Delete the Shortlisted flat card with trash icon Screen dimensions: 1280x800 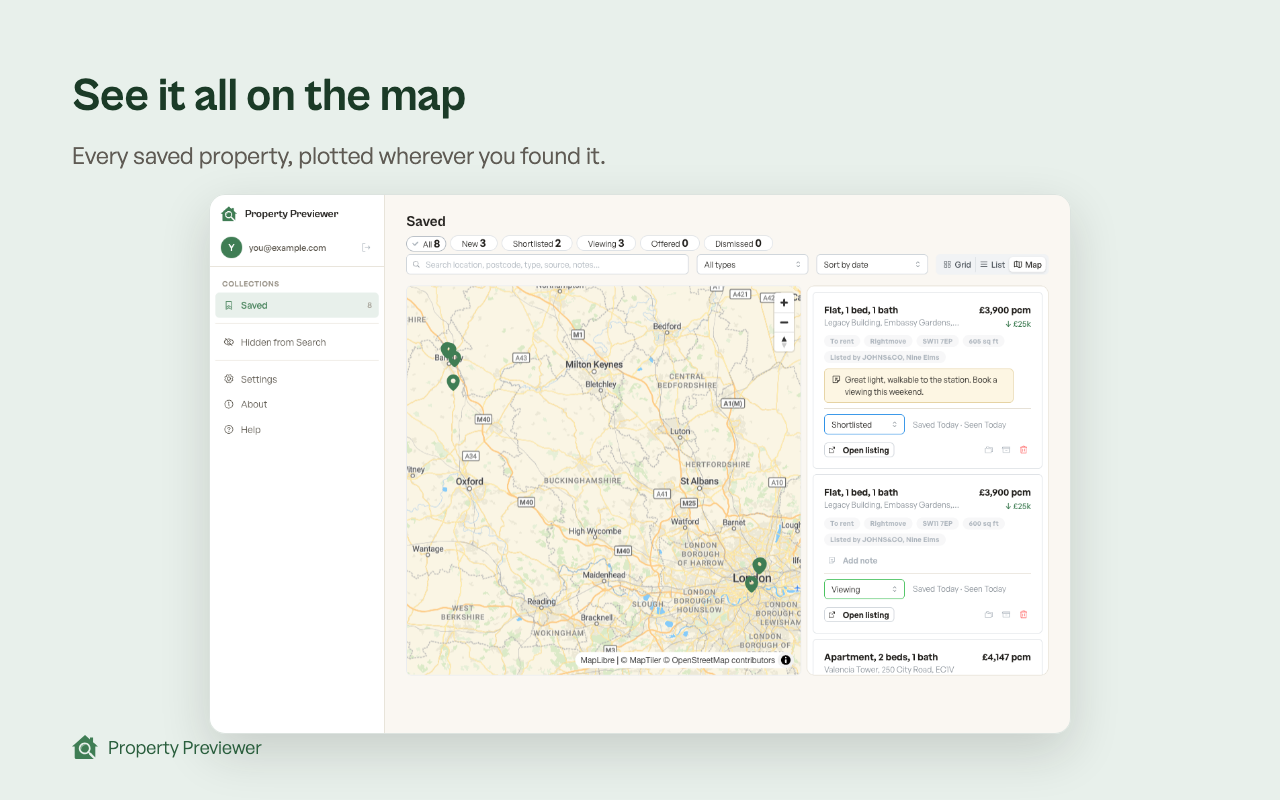tap(1023, 450)
